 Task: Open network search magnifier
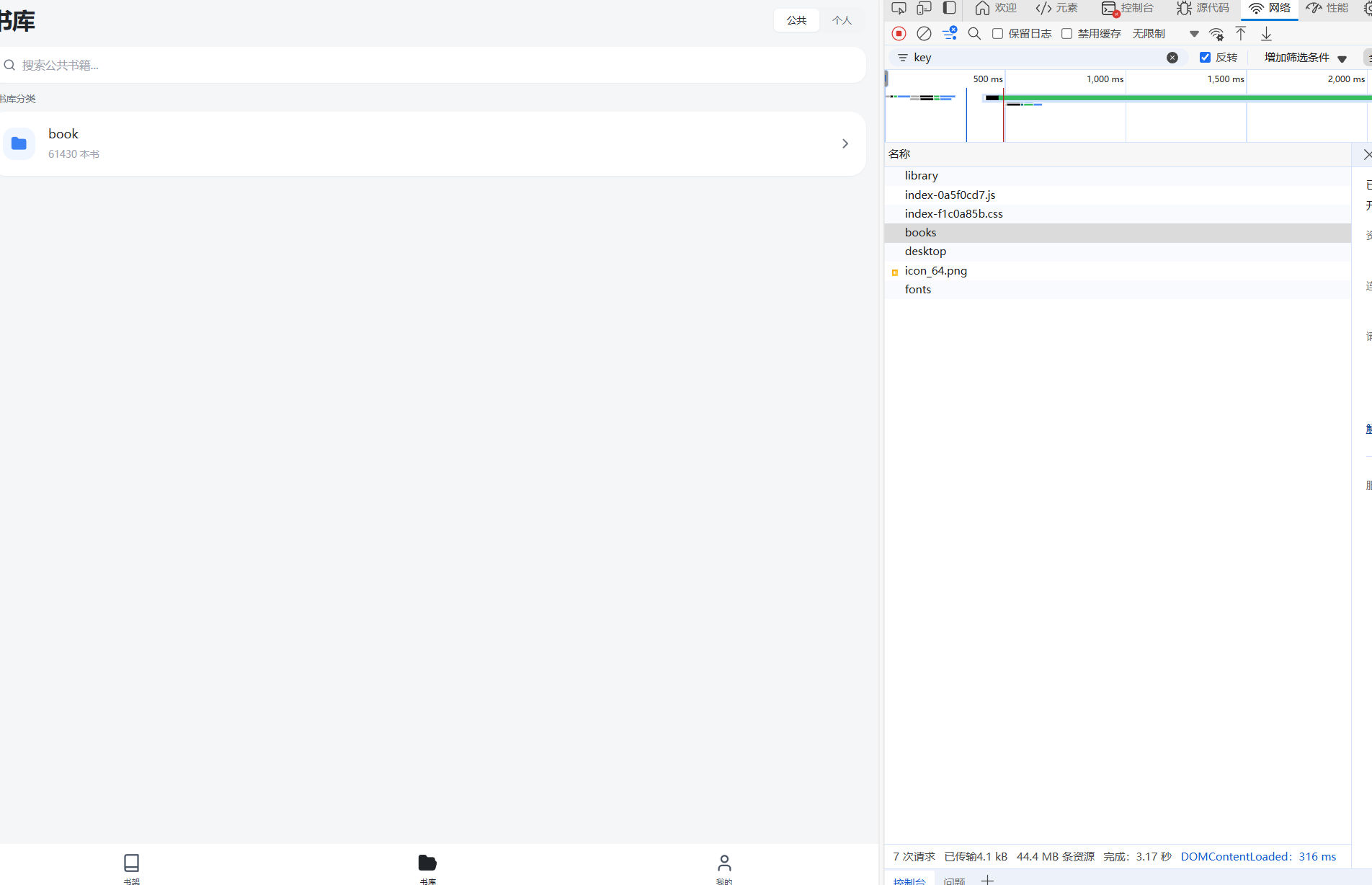pos(974,33)
